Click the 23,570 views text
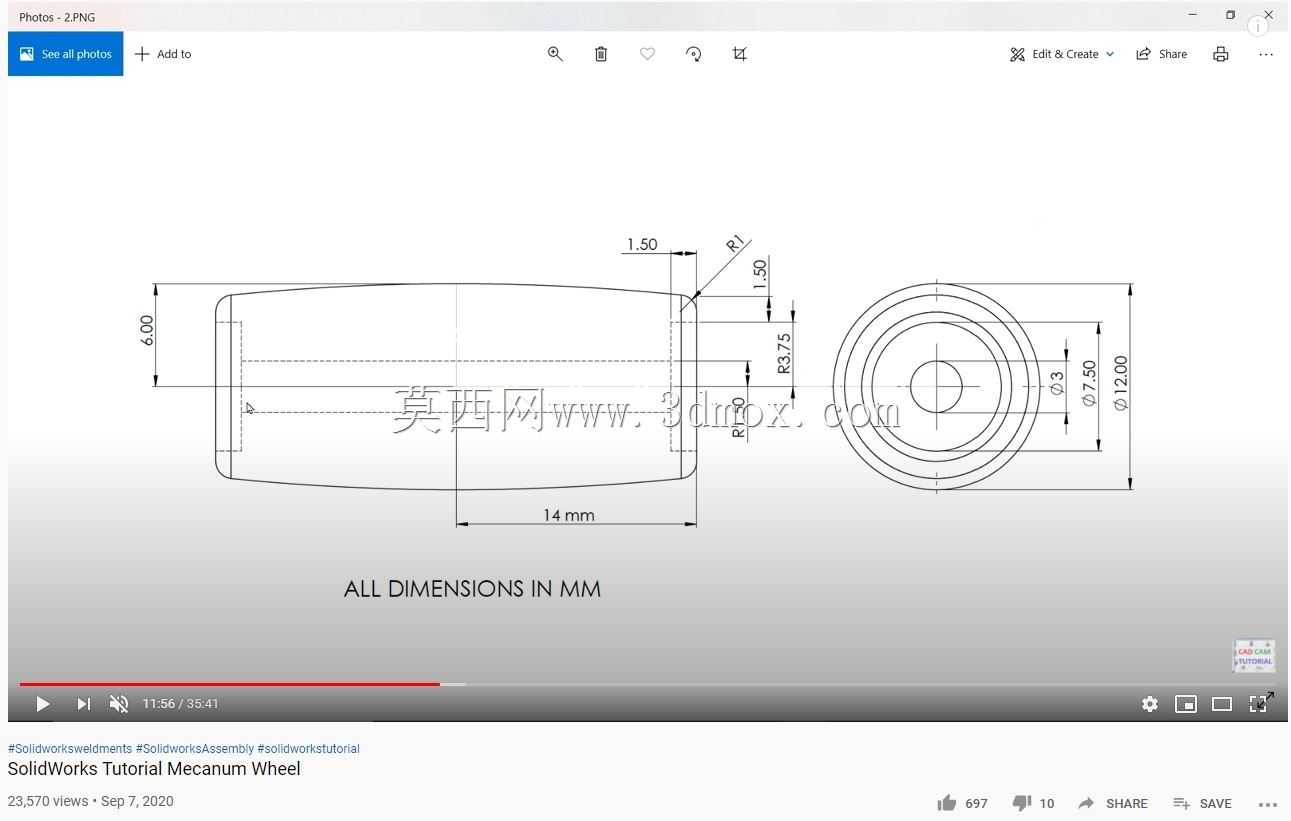Image resolution: width=1291 pixels, height=821 pixels. tap(48, 801)
